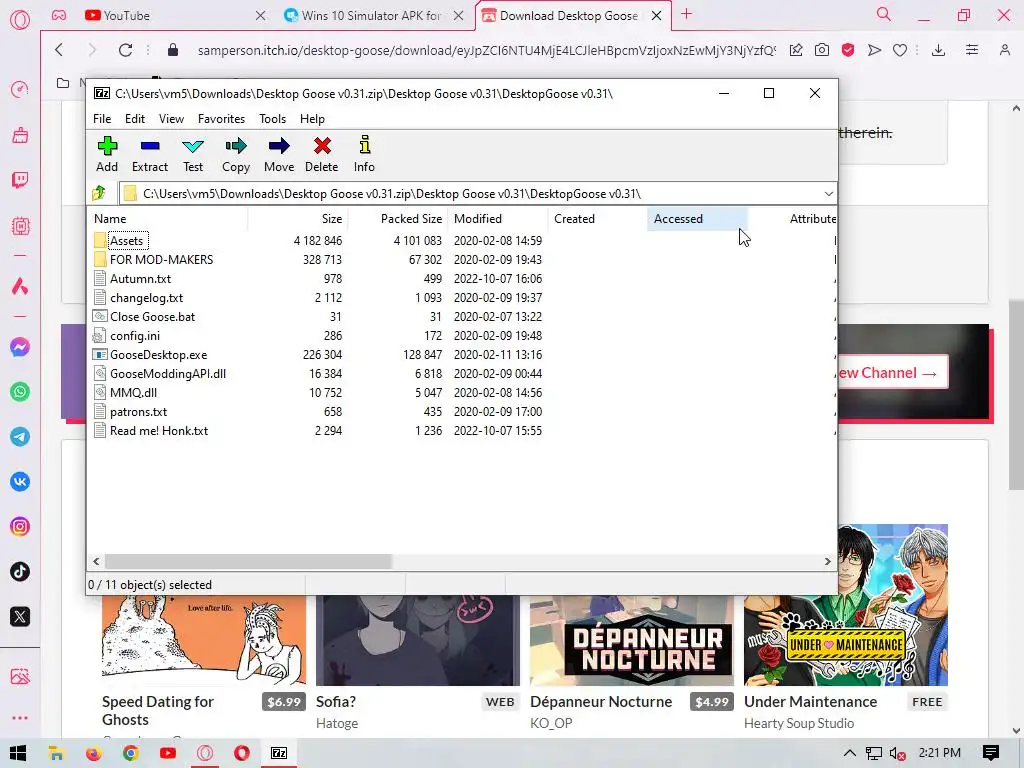Click the browser back arrow
The image size is (1024, 768).
pos(59,50)
